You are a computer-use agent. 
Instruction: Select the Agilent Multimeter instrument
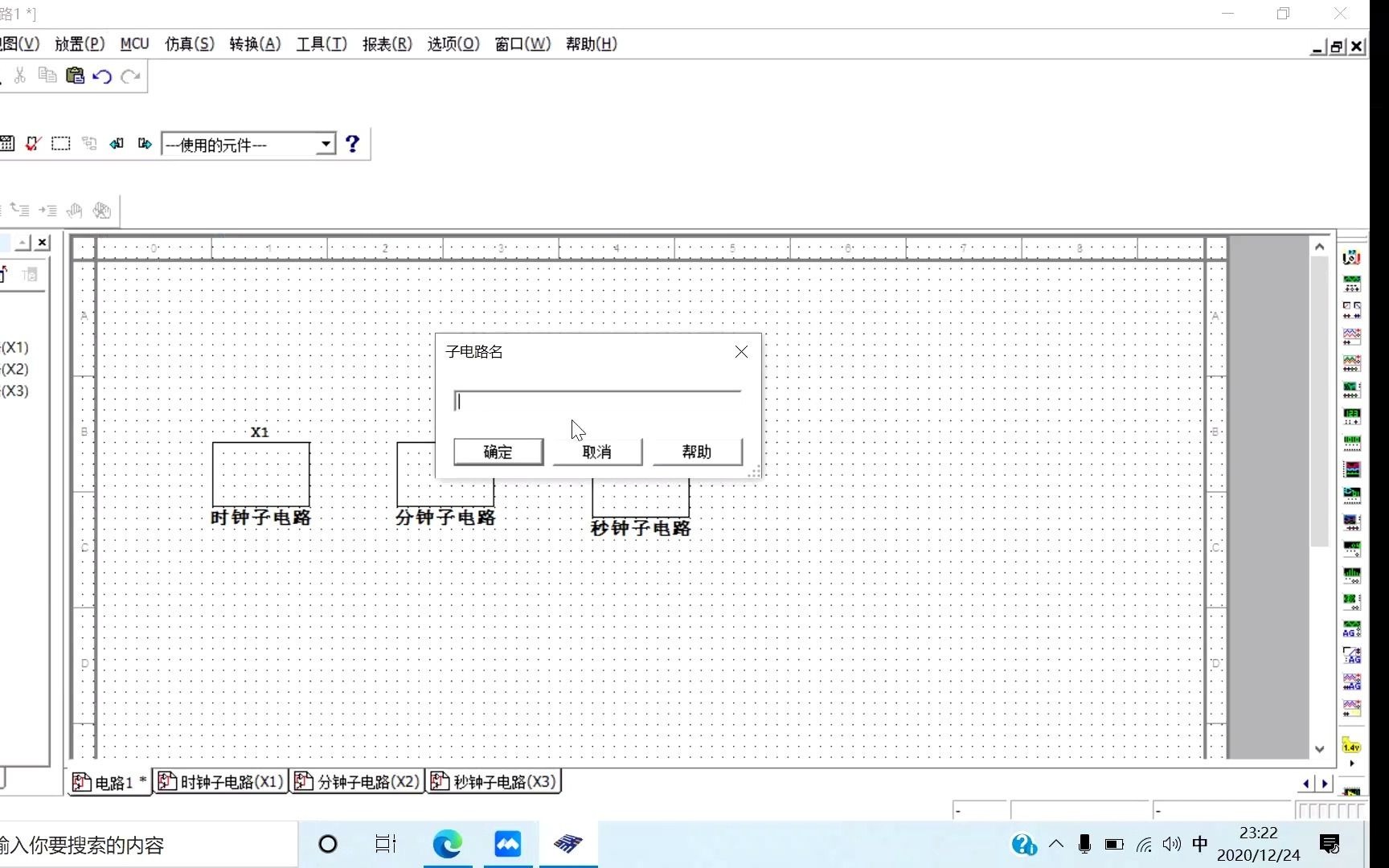click(x=1352, y=655)
